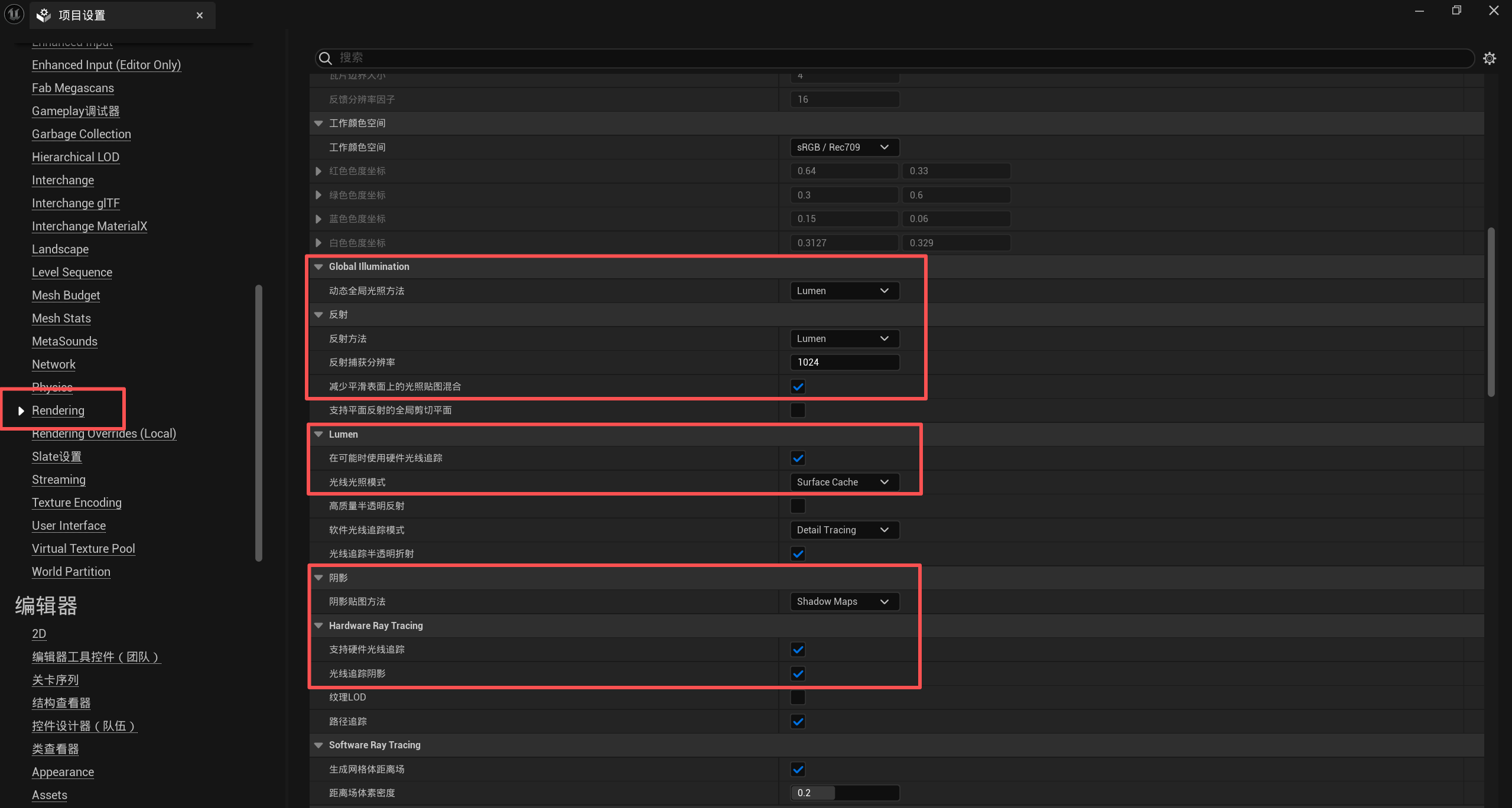The height and width of the screenshot is (808, 1512).
Task: Open MetaSounds settings
Action: tap(64, 341)
